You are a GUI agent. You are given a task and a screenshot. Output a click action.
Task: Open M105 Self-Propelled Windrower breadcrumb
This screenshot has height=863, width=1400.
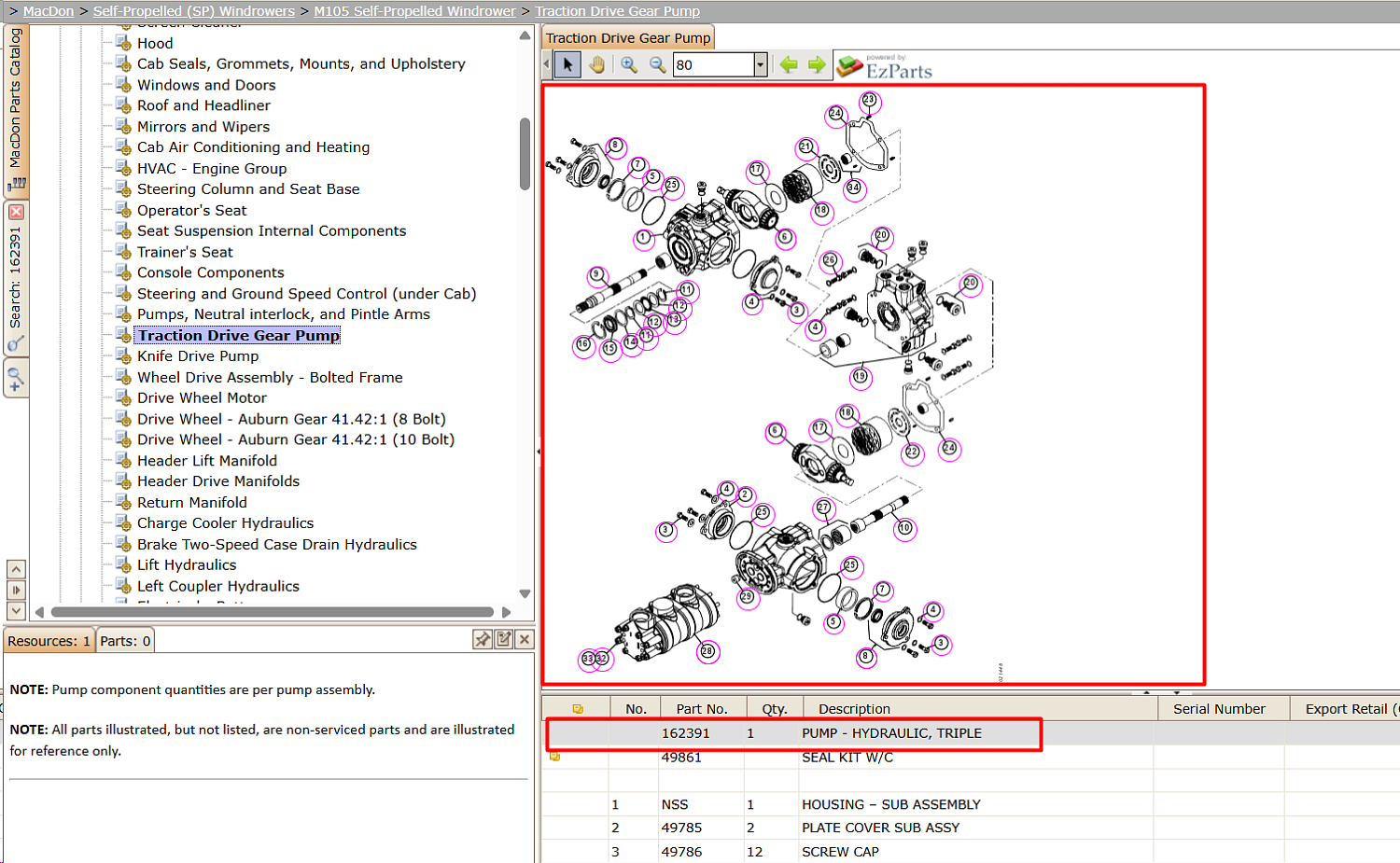click(414, 11)
